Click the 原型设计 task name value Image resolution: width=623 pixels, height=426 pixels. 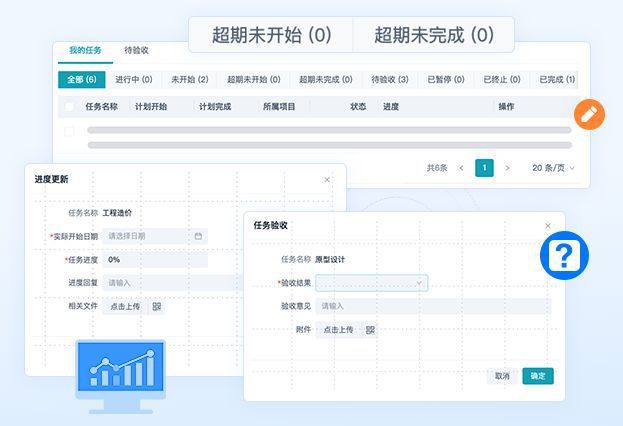tap(330, 259)
